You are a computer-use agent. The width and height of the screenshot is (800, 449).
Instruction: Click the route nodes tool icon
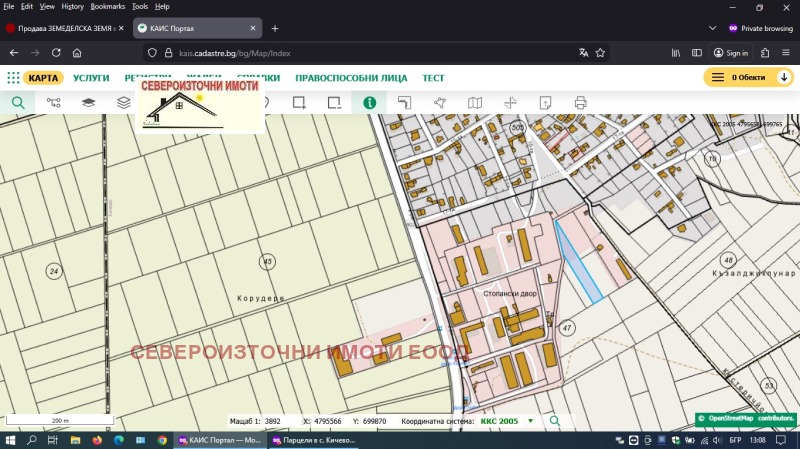pos(54,102)
